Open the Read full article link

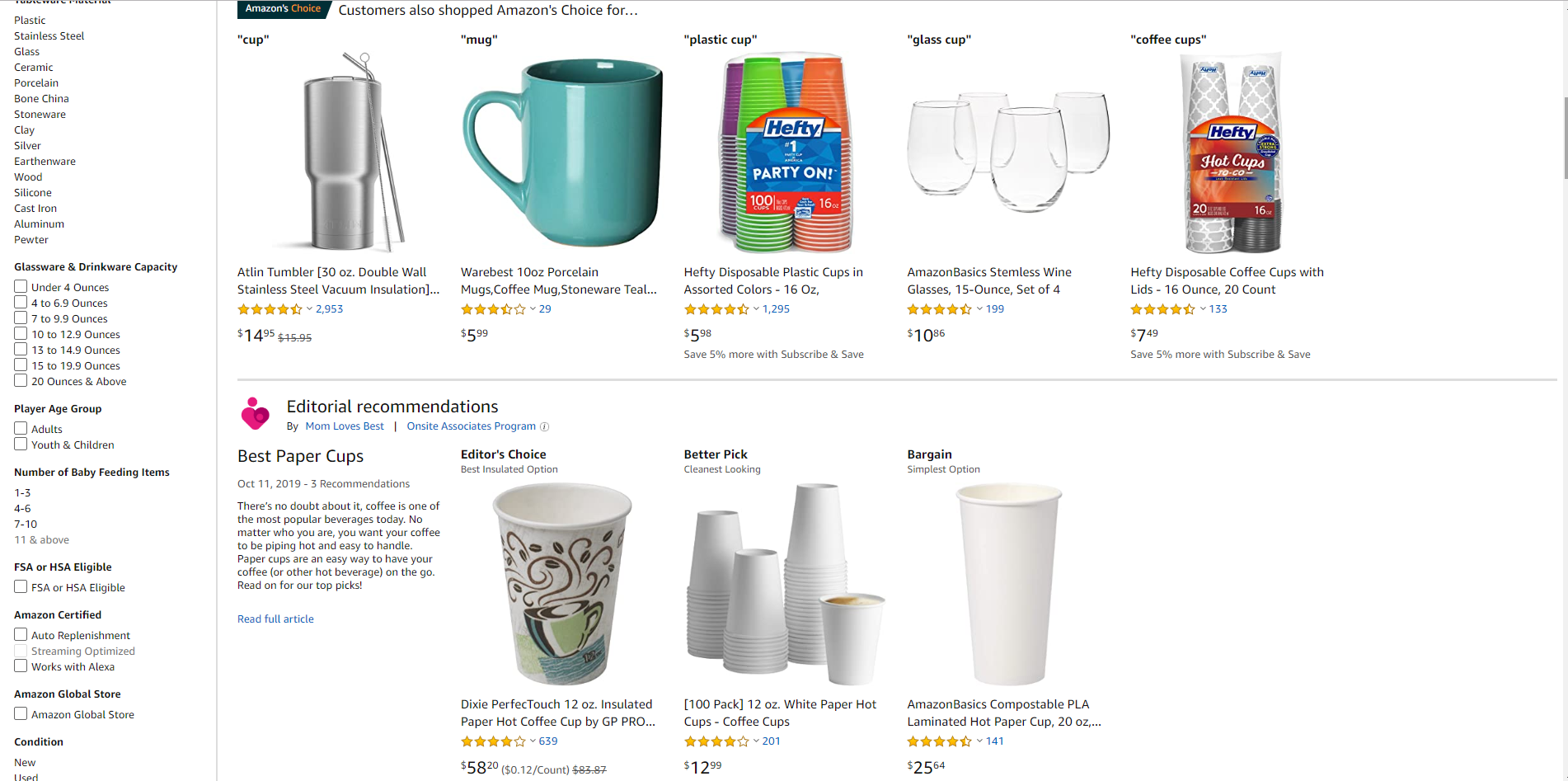tap(275, 619)
